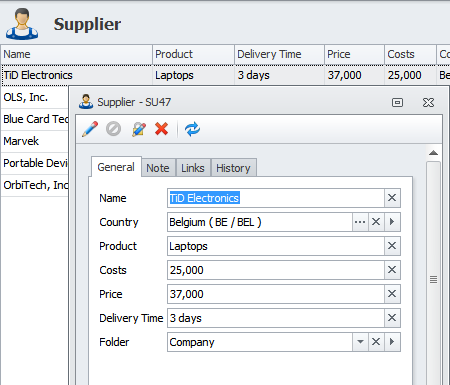Screen dimensions: 450x385
Task: Click the edit-form pencil and paper icon
Action: point(139,129)
